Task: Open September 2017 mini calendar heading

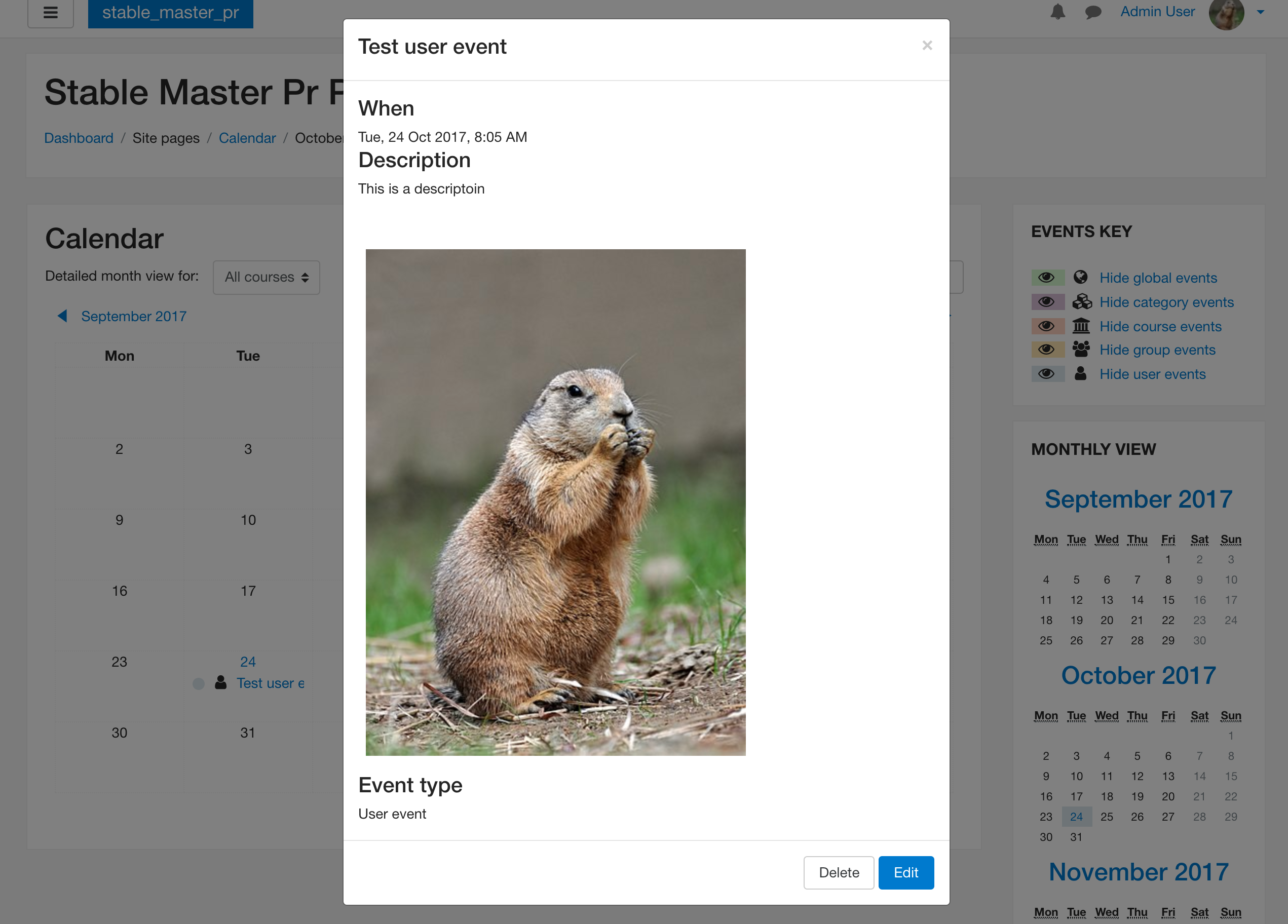Action: [x=1138, y=499]
